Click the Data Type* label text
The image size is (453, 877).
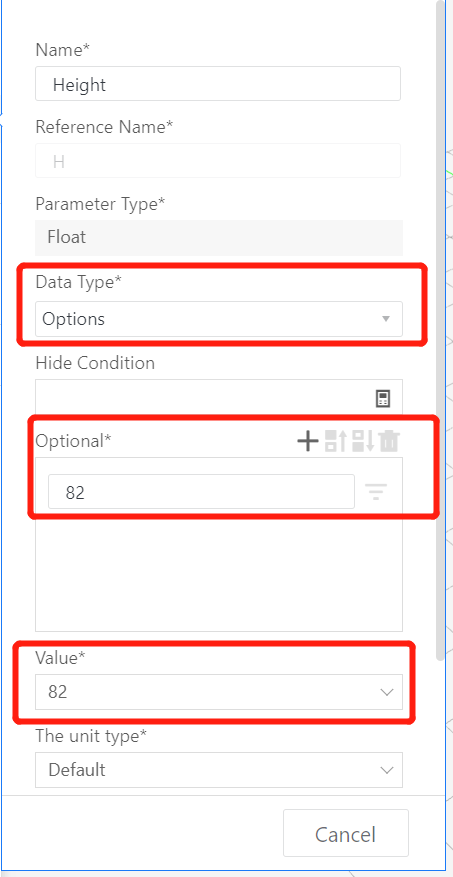click(x=78, y=282)
